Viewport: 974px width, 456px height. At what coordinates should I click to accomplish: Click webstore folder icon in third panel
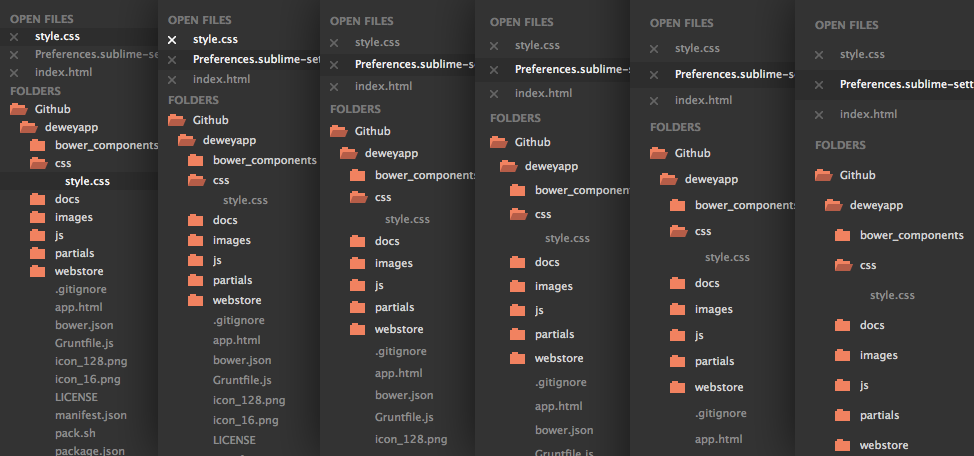[x=358, y=329]
